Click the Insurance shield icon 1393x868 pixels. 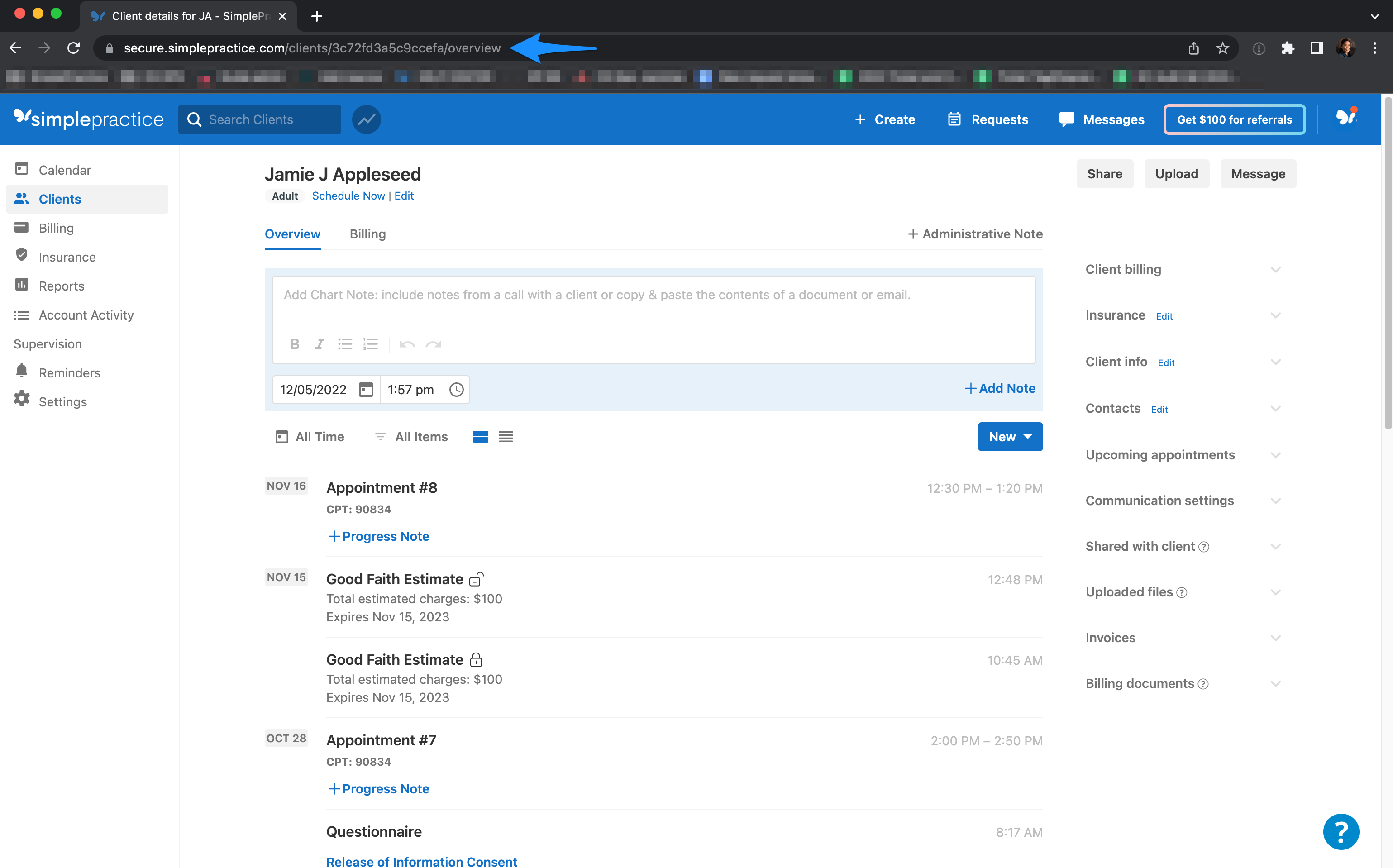(22, 257)
